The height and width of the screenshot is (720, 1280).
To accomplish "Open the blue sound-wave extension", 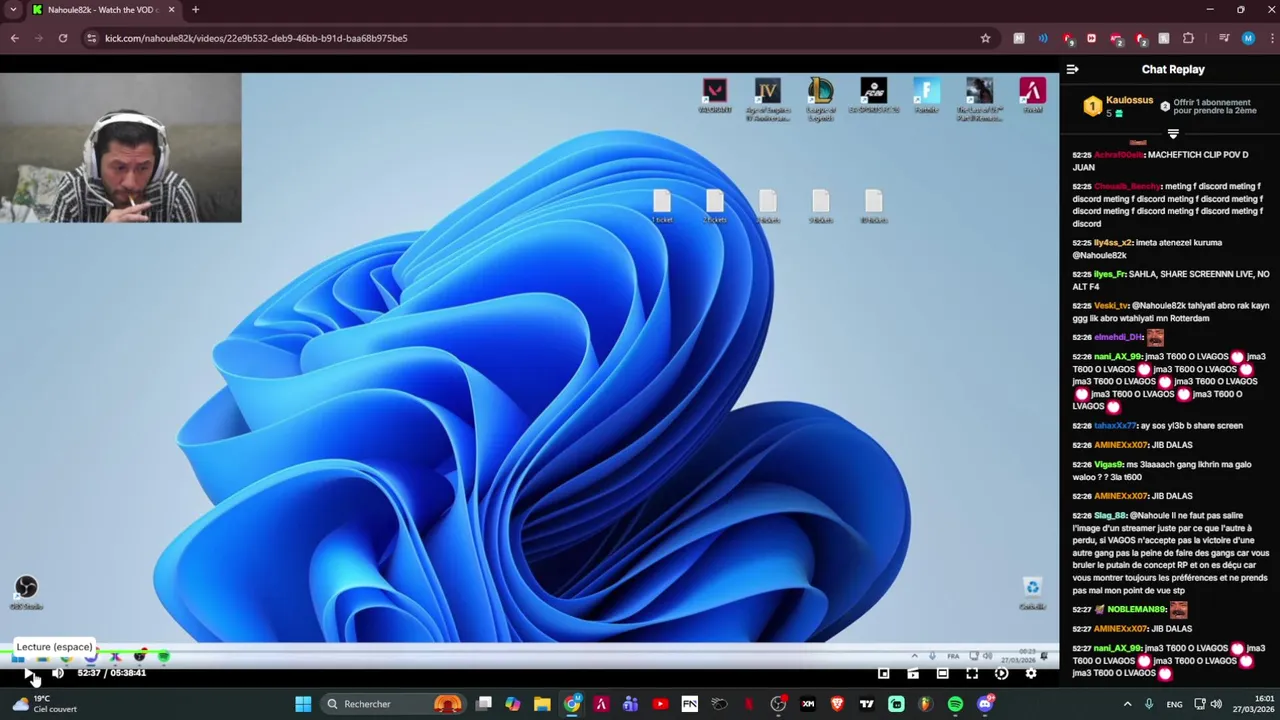I will tap(1043, 38).
